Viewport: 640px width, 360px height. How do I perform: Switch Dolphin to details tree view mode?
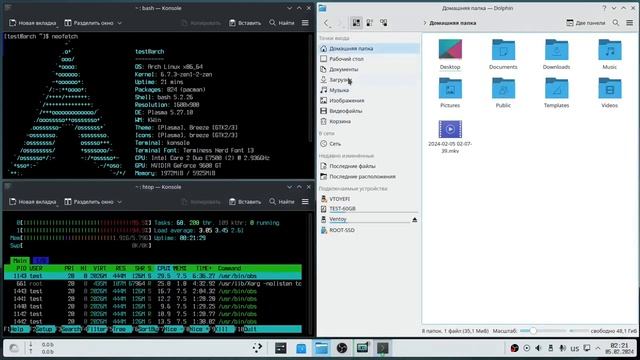coord(384,23)
